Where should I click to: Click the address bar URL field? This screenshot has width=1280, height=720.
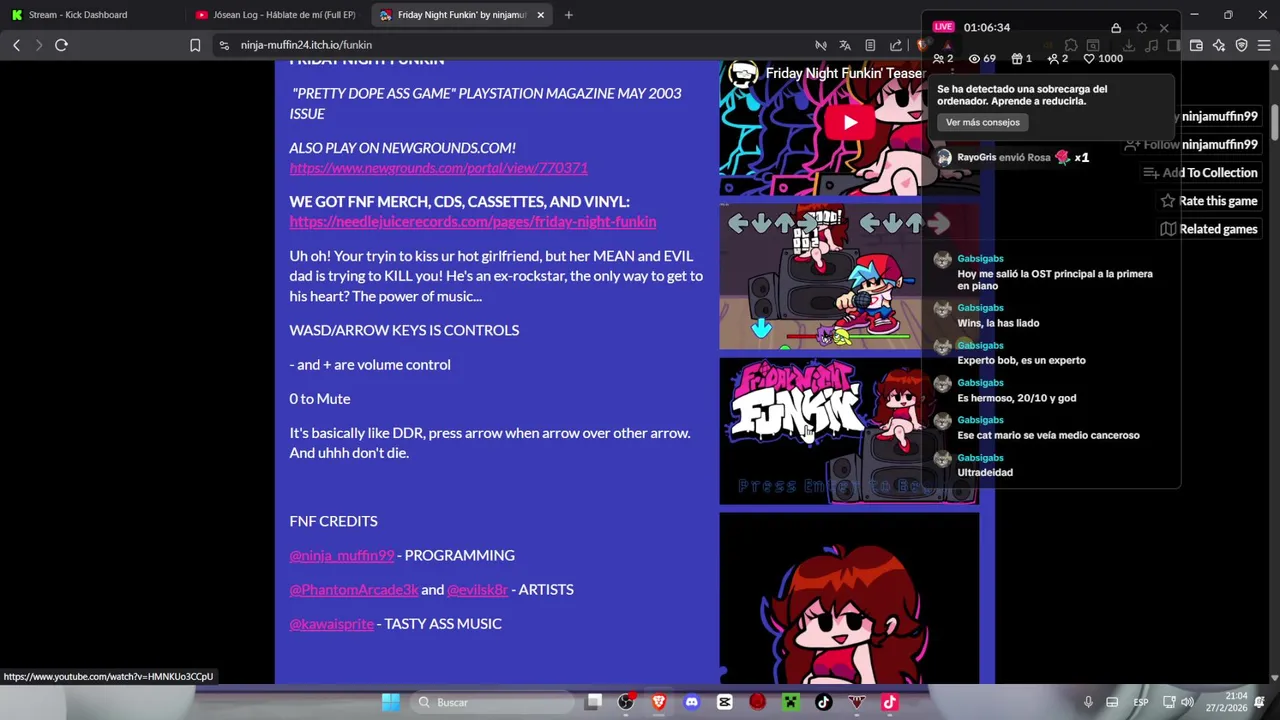click(x=520, y=45)
